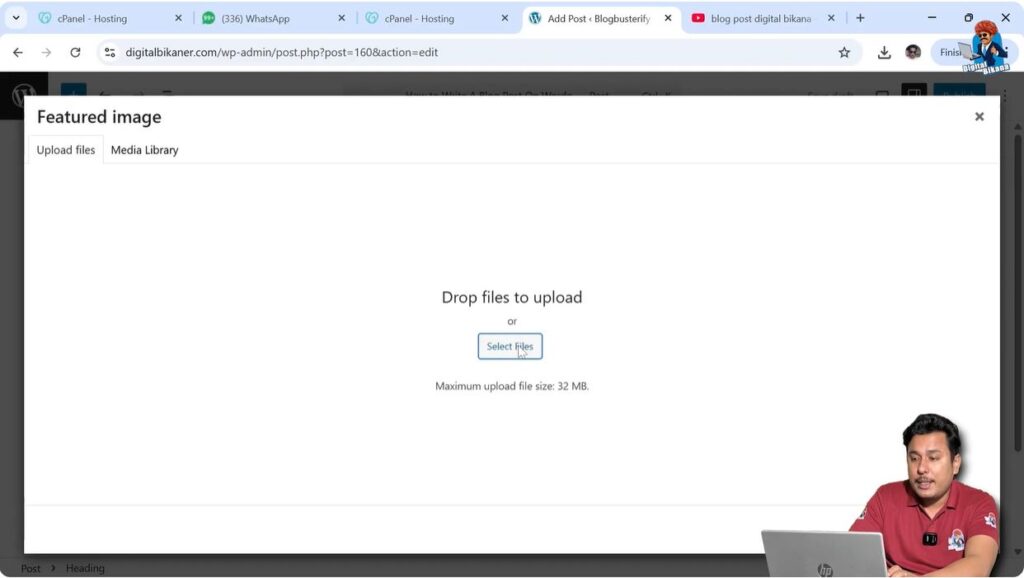Open the Upload files tab
The height and width of the screenshot is (578, 1024).
[65, 149]
